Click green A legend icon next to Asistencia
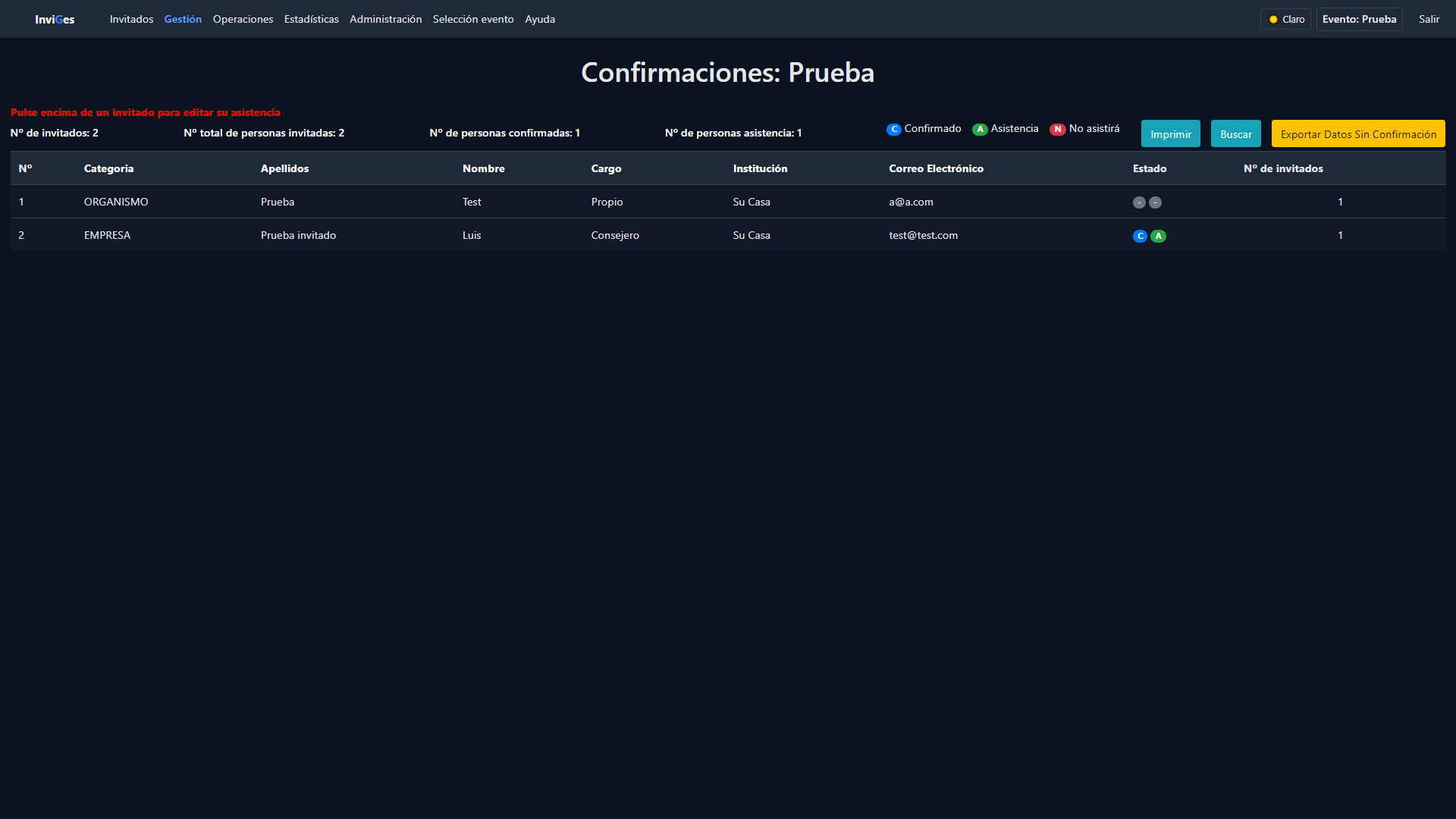This screenshot has width=1456, height=819. coord(980,130)
